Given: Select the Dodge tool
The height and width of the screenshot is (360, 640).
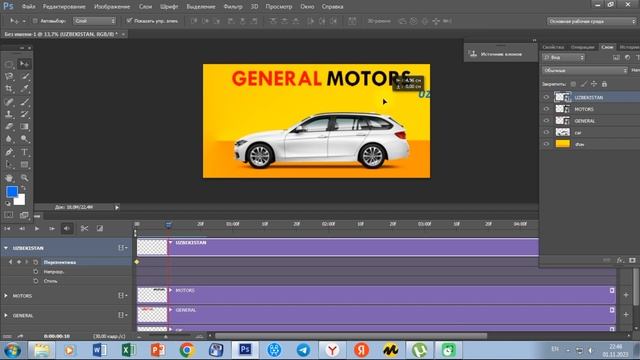Looking at the screenshot, I should click(24, 139).
